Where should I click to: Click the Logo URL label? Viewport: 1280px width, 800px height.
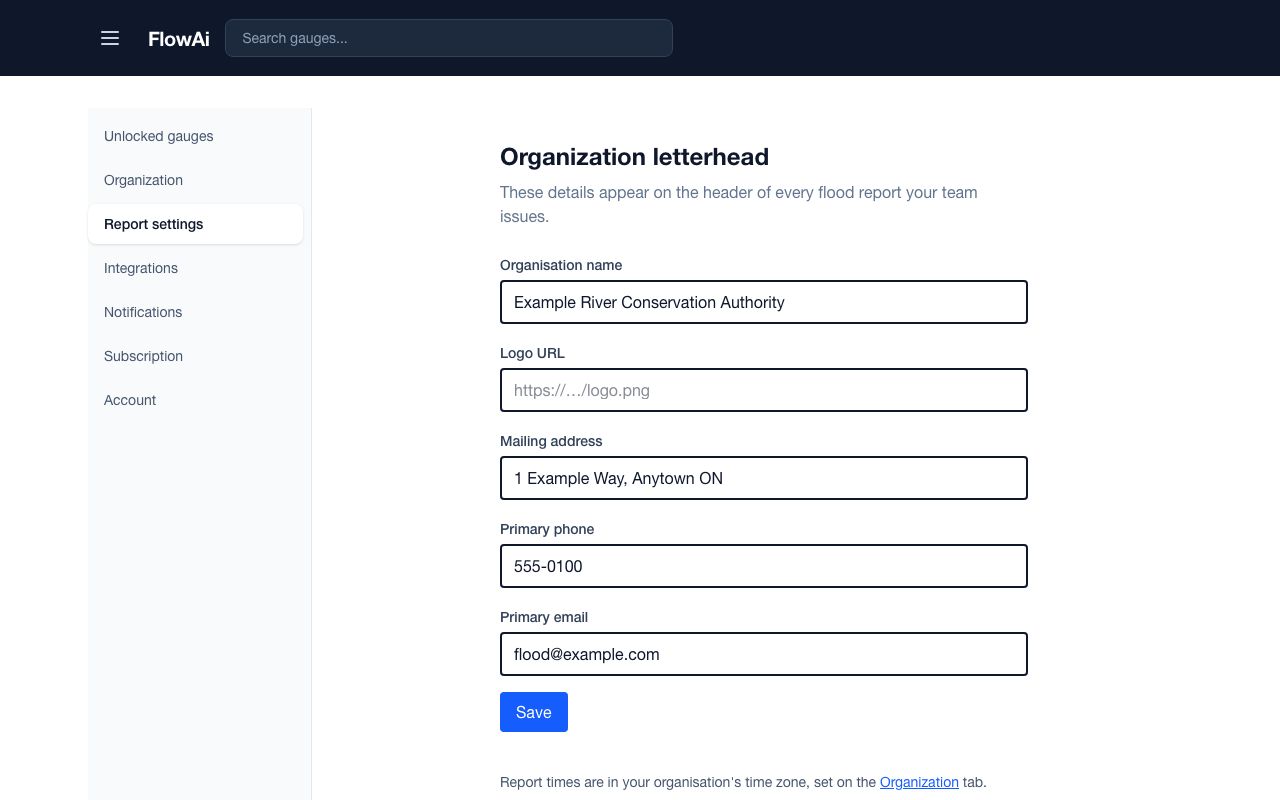532,353
